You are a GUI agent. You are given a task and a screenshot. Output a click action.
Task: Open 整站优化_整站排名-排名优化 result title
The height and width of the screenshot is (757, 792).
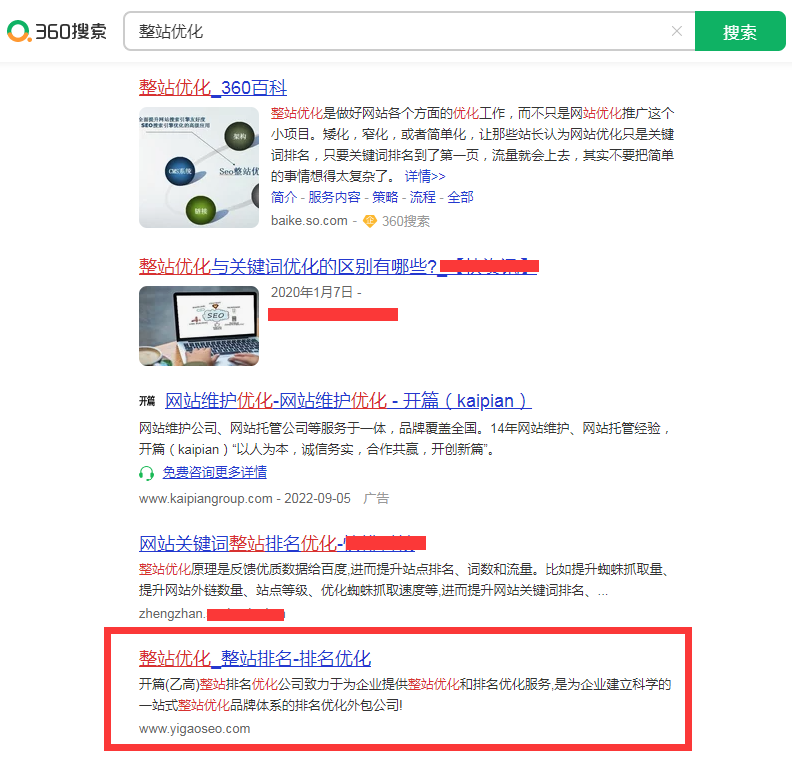pos(255,659)
